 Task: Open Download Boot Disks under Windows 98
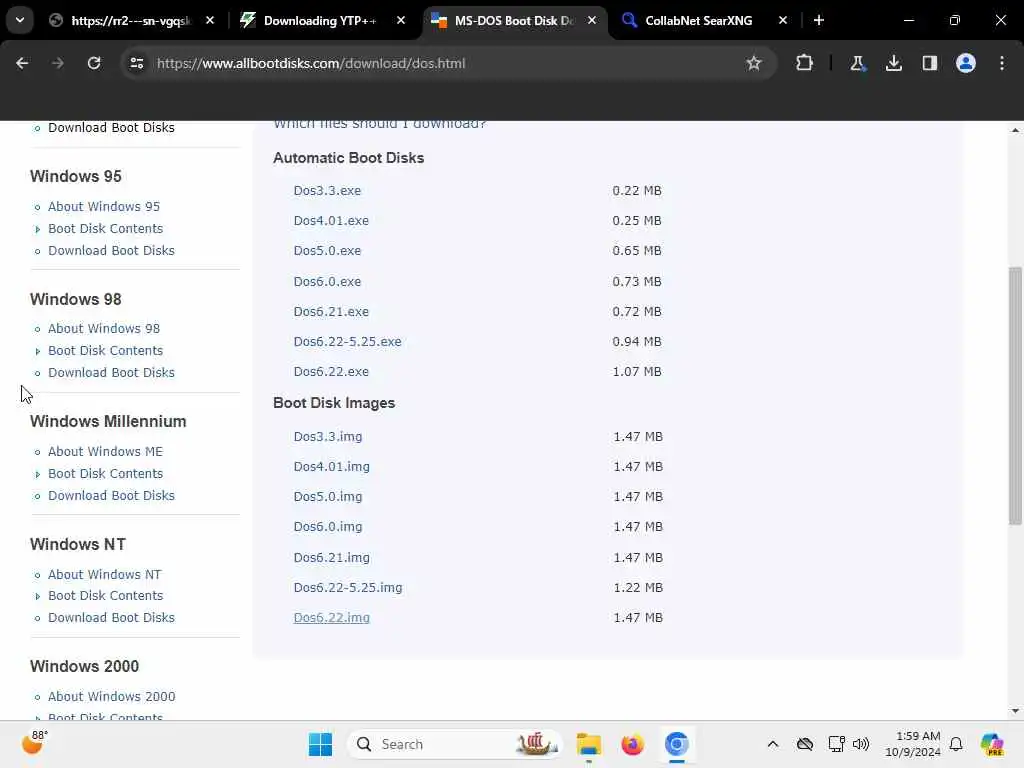click(x=111, y=372)
